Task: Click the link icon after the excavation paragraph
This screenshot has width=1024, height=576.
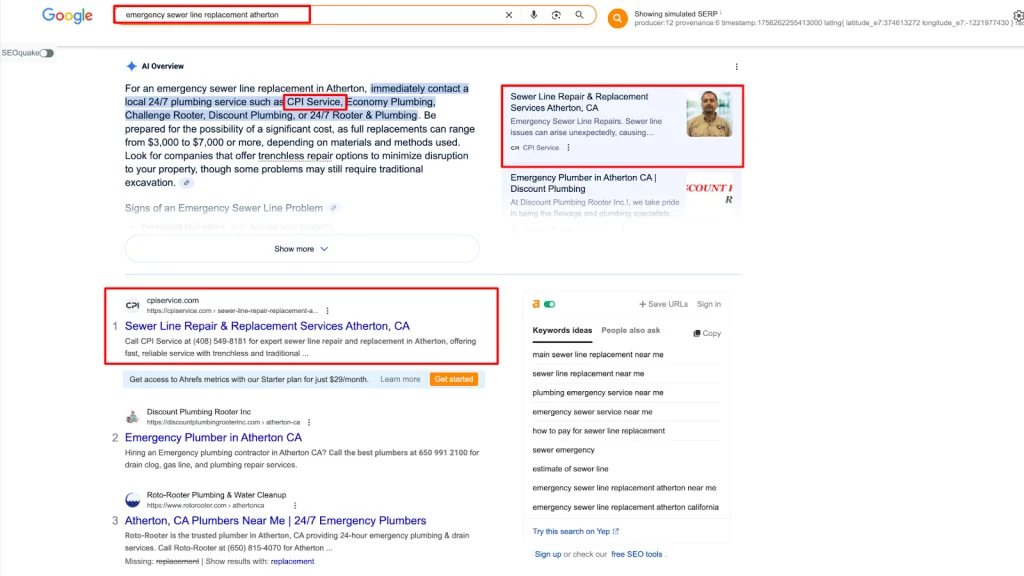Action: 187,183
